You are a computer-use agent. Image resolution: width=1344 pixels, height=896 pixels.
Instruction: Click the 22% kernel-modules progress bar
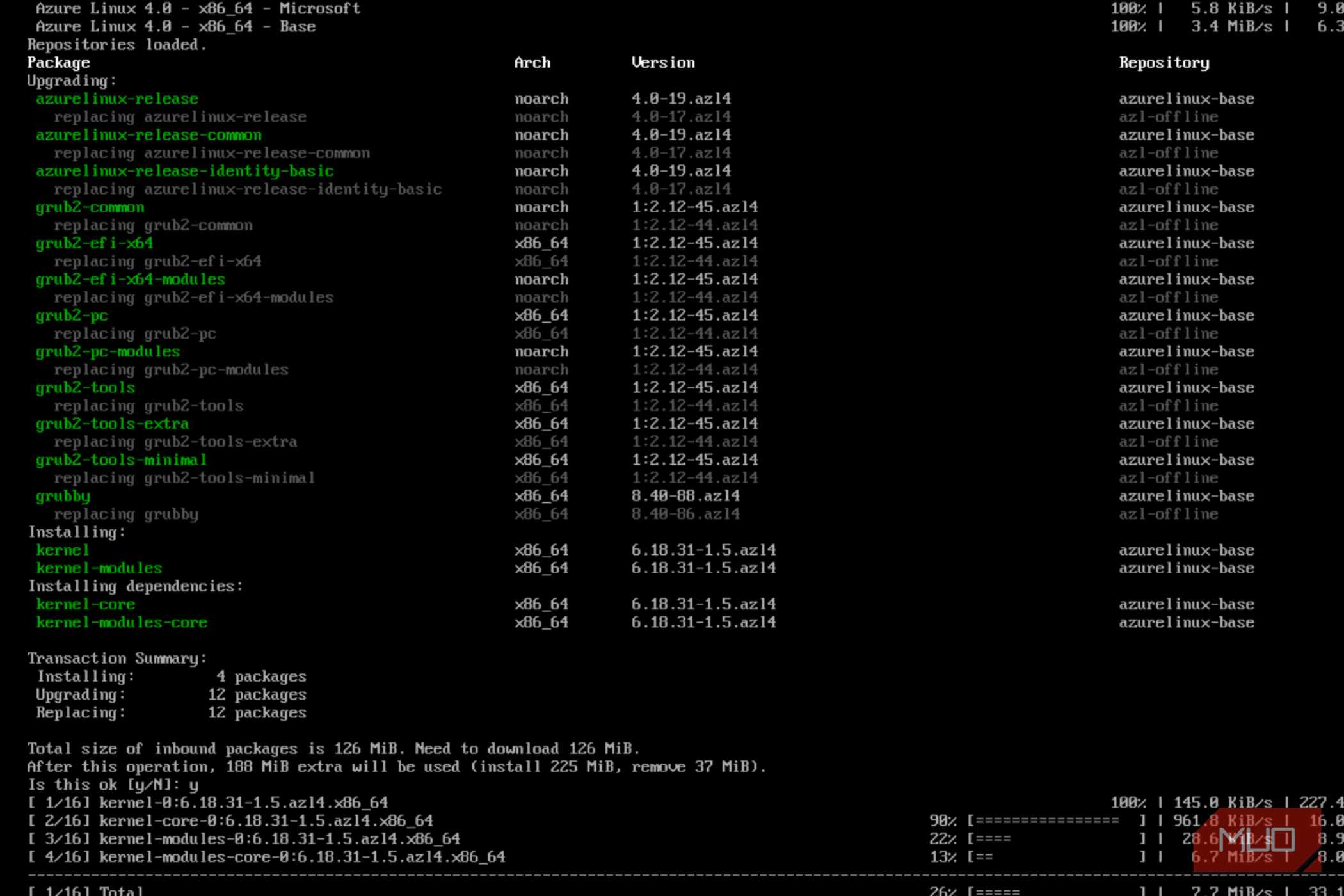coord(1056,839)
